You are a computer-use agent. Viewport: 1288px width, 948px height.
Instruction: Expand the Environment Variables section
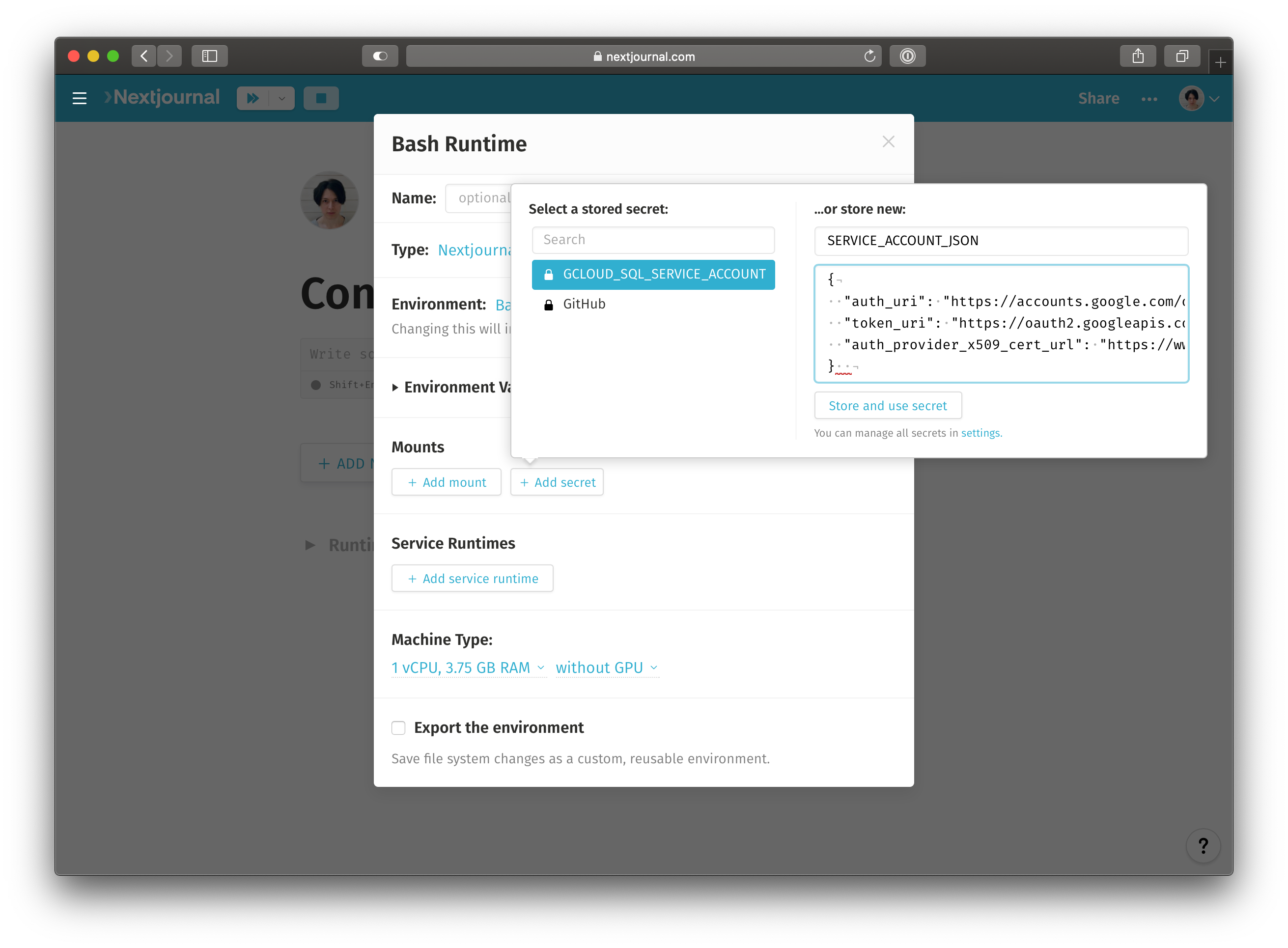pos(451,388)
